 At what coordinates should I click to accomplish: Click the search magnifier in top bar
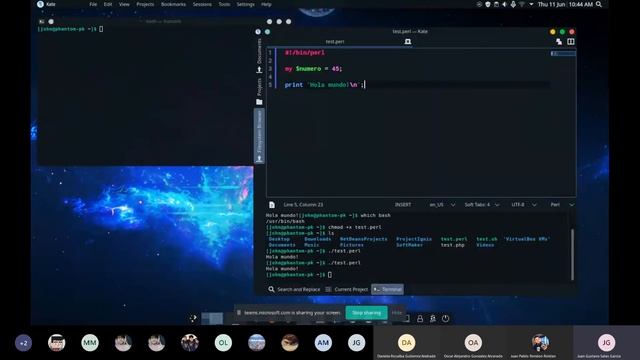click(x=599, y=4)
